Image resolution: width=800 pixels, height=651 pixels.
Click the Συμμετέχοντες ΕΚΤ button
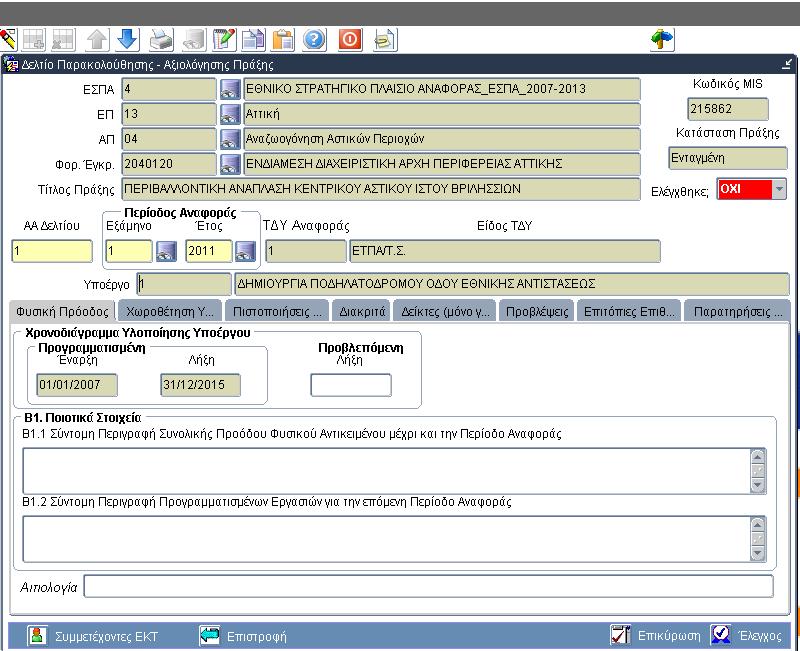point(93,636)
